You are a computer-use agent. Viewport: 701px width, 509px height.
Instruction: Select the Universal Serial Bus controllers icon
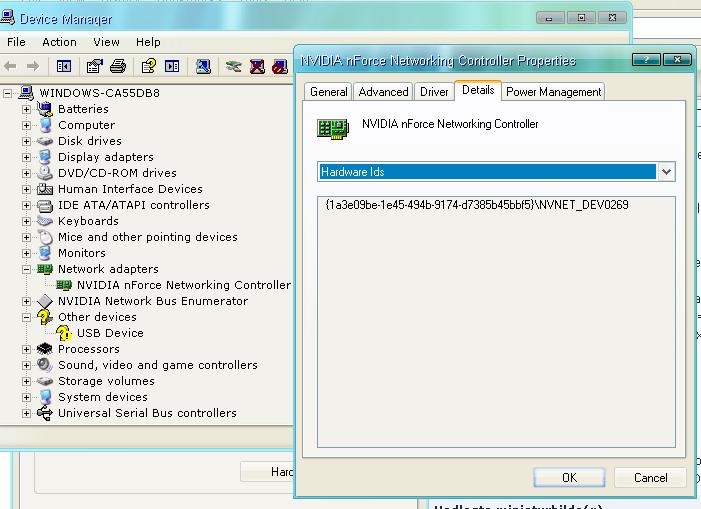click(45, 413)
